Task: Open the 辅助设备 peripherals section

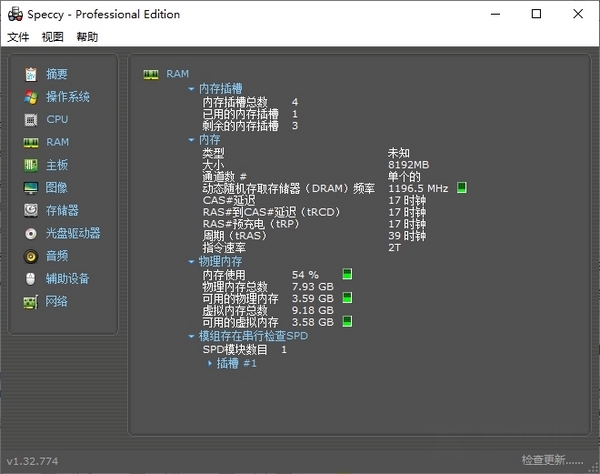Action: (x=67, y=279)
